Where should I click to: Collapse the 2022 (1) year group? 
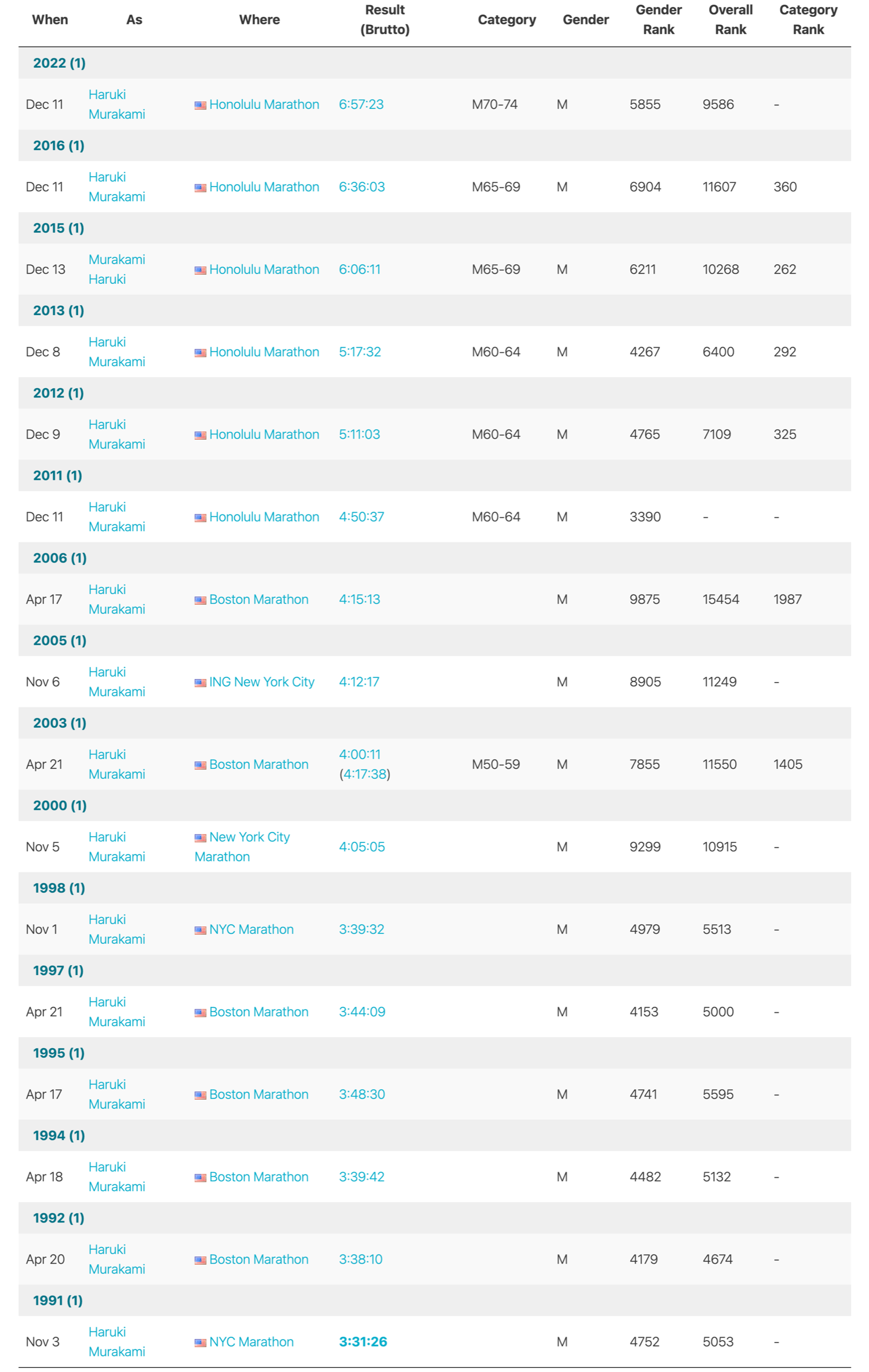click(x=59, y=63)
